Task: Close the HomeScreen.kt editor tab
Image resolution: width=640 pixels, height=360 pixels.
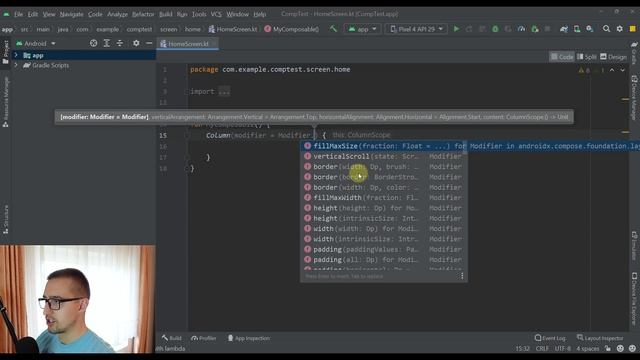Action: pos(214,44)
